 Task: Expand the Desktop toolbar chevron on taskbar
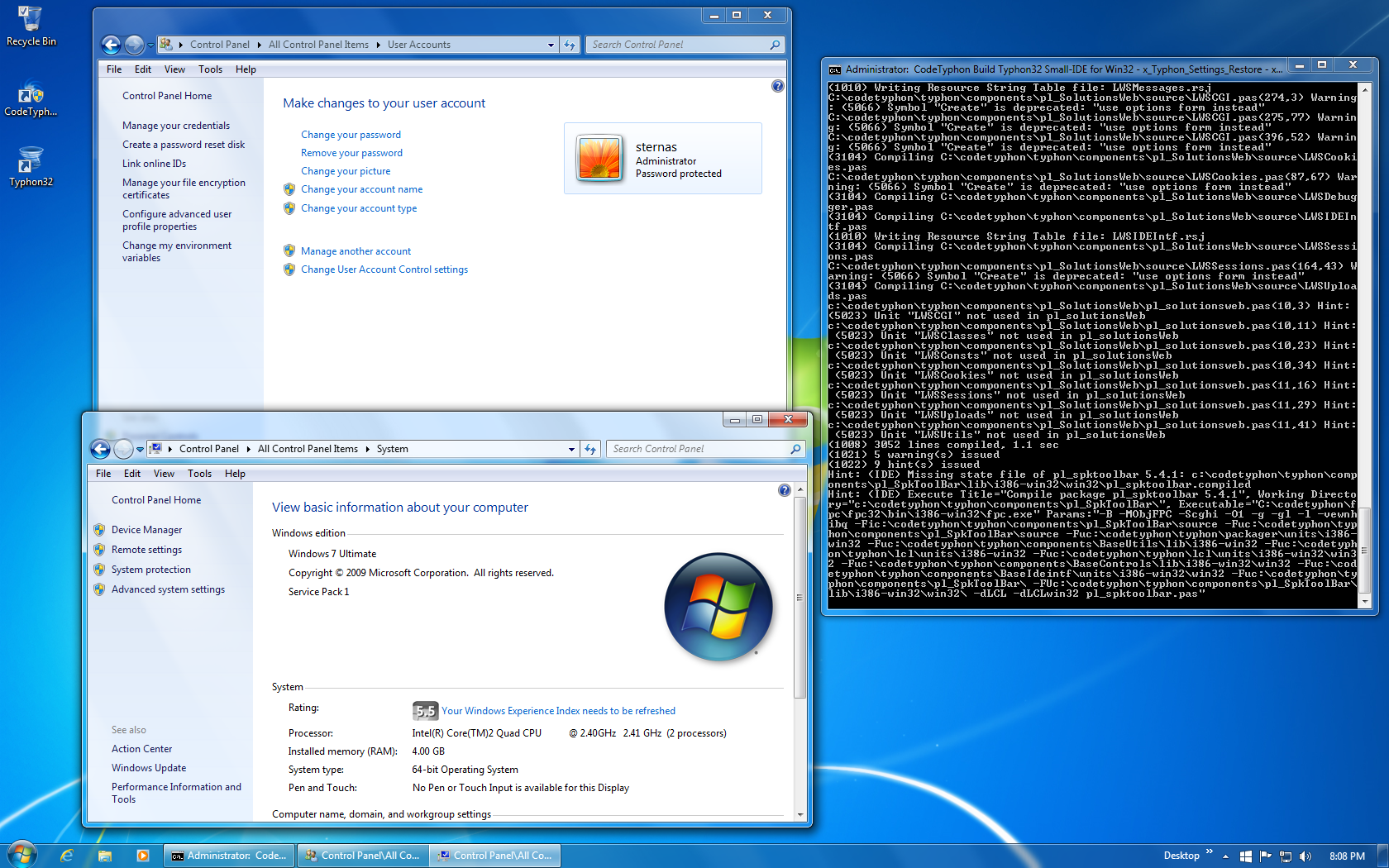point(1210,851)
